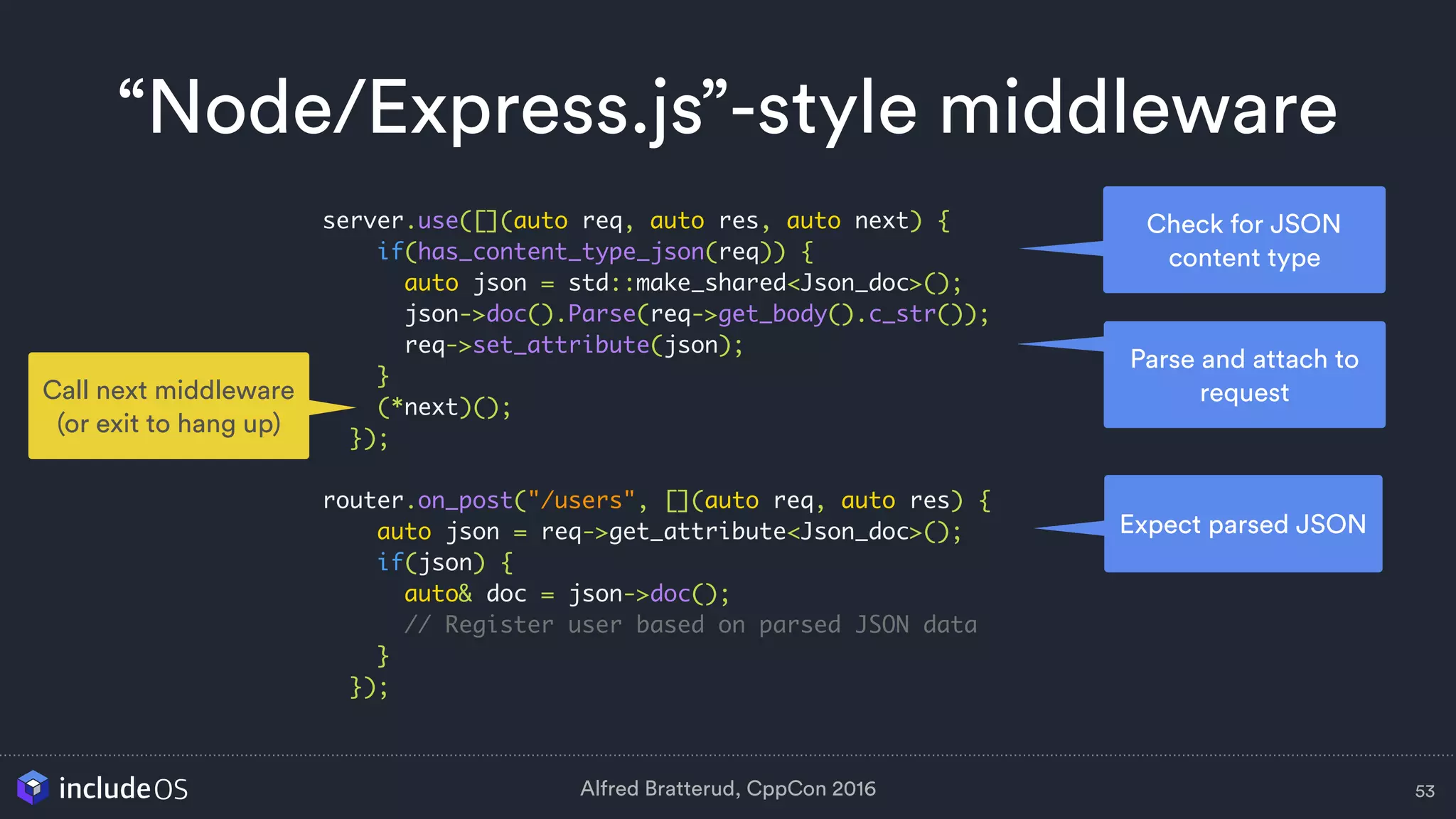Click the router.on_post "/users" line

point(655,500)
